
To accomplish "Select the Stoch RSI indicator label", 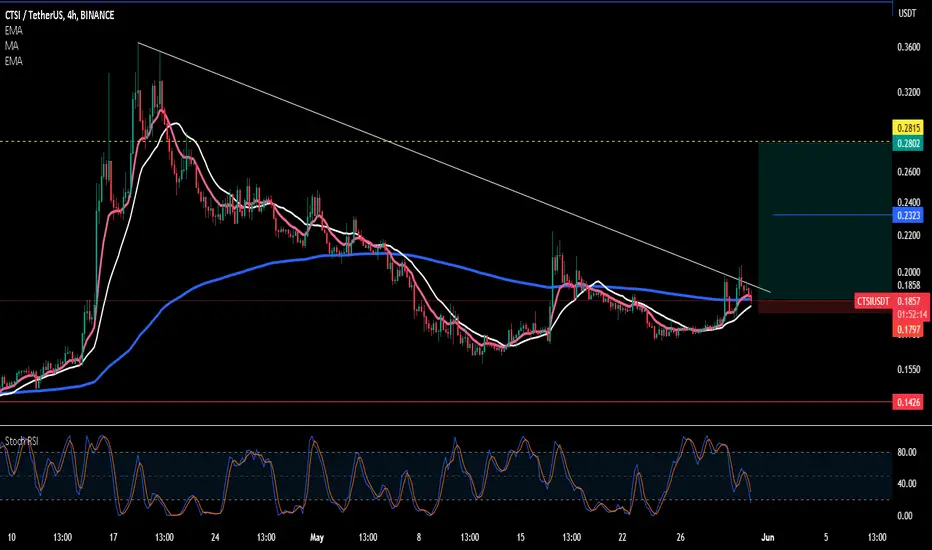I will [22, 441].
